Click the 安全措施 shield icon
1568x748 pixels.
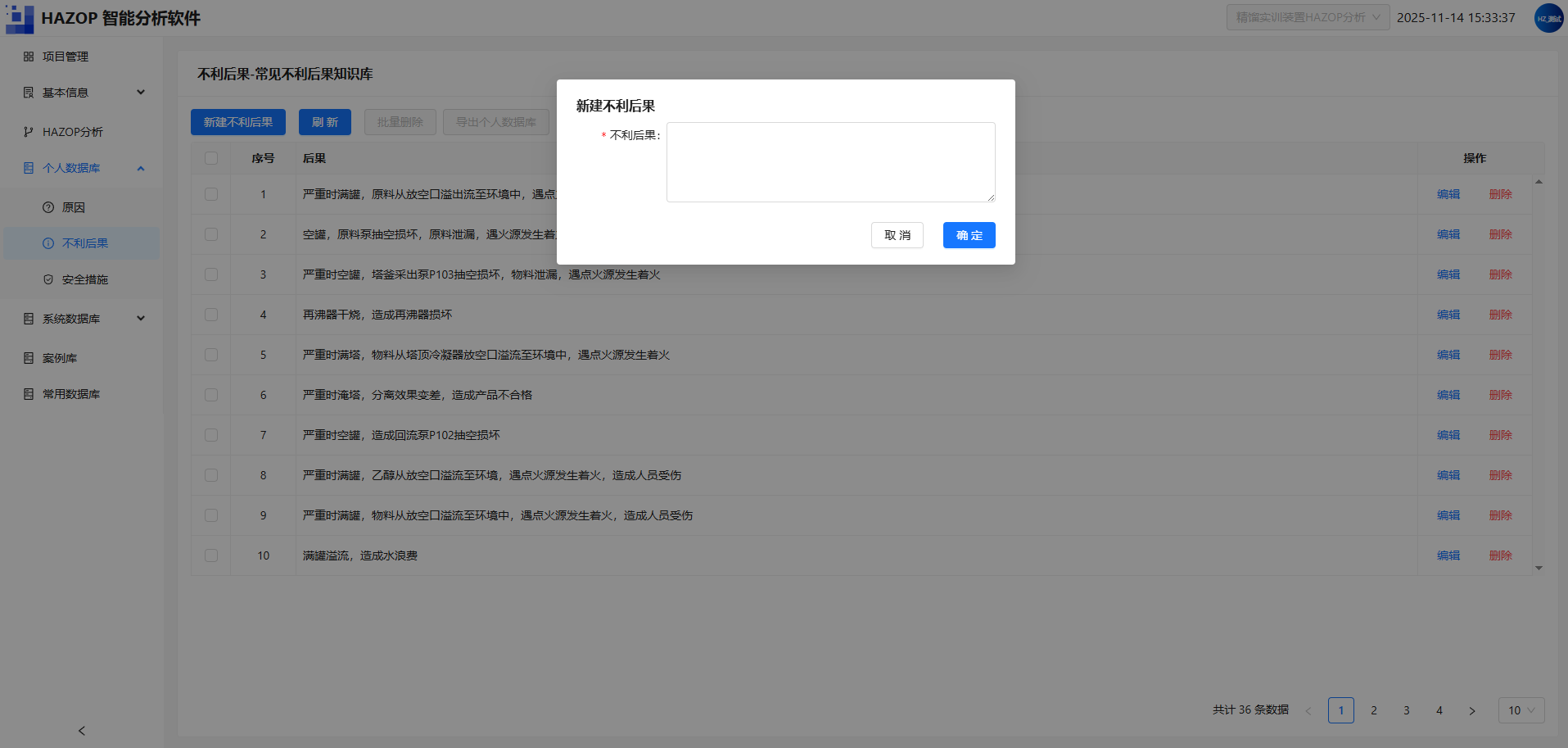click(48, 279)
